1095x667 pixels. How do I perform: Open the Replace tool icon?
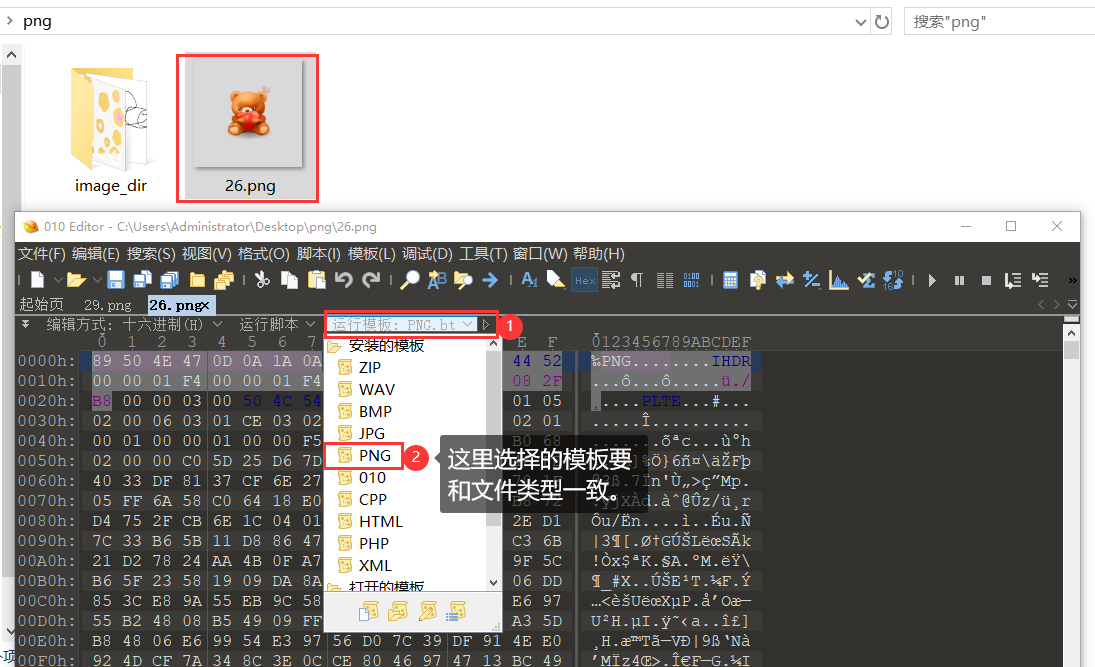click(436, 280)
